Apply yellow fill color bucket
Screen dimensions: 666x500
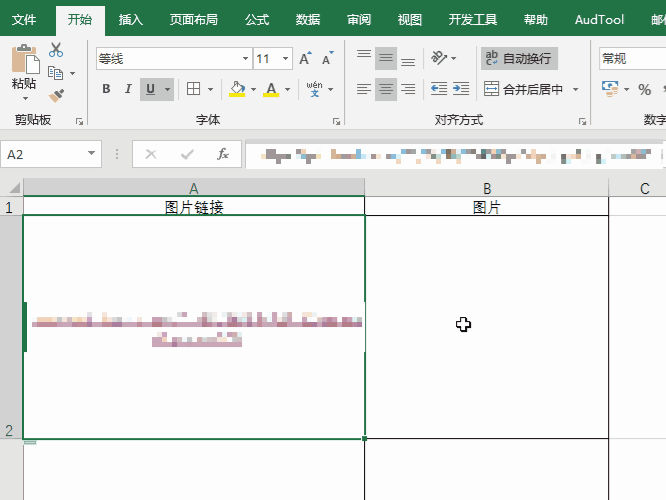[237, 89]
